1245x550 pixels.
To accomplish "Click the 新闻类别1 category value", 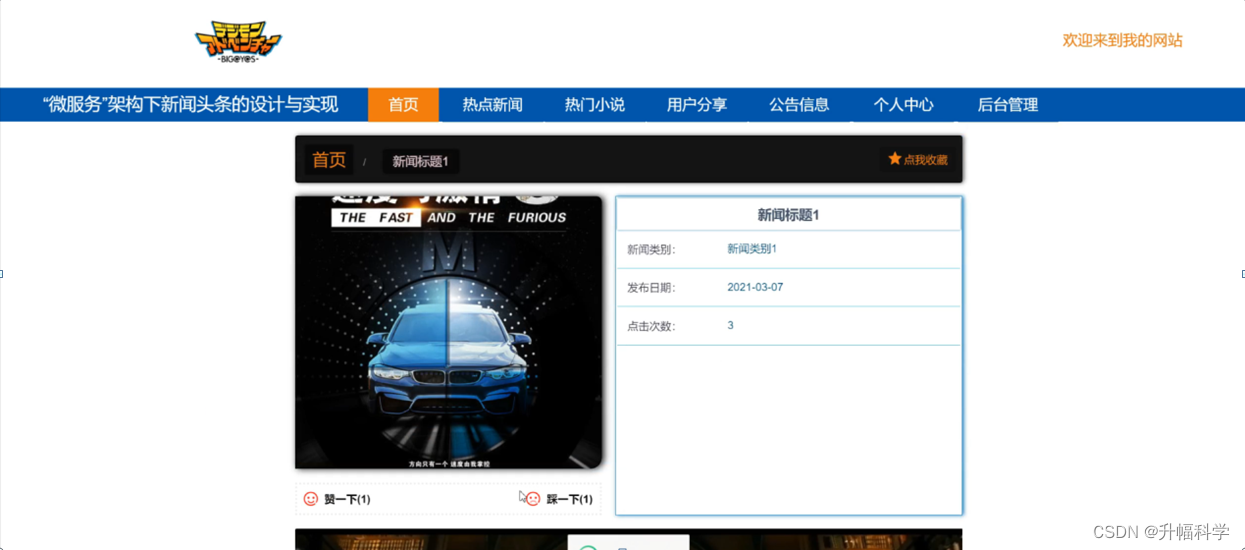I will [x=752, y=249].
